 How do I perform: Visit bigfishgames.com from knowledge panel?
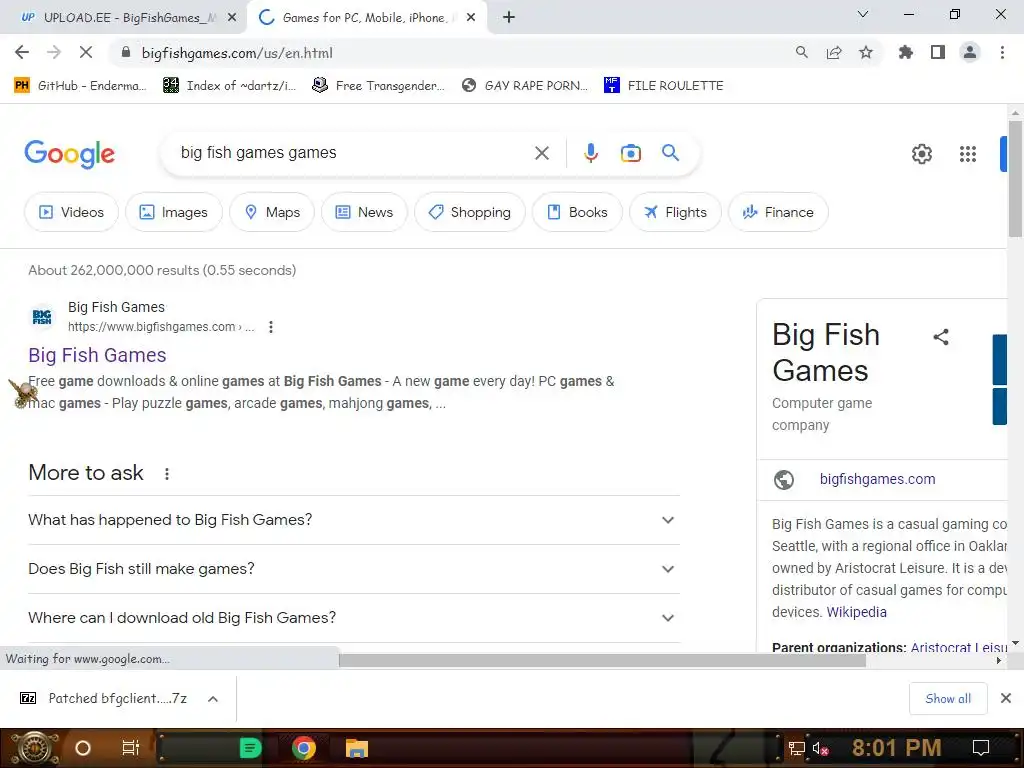[877, 479]
